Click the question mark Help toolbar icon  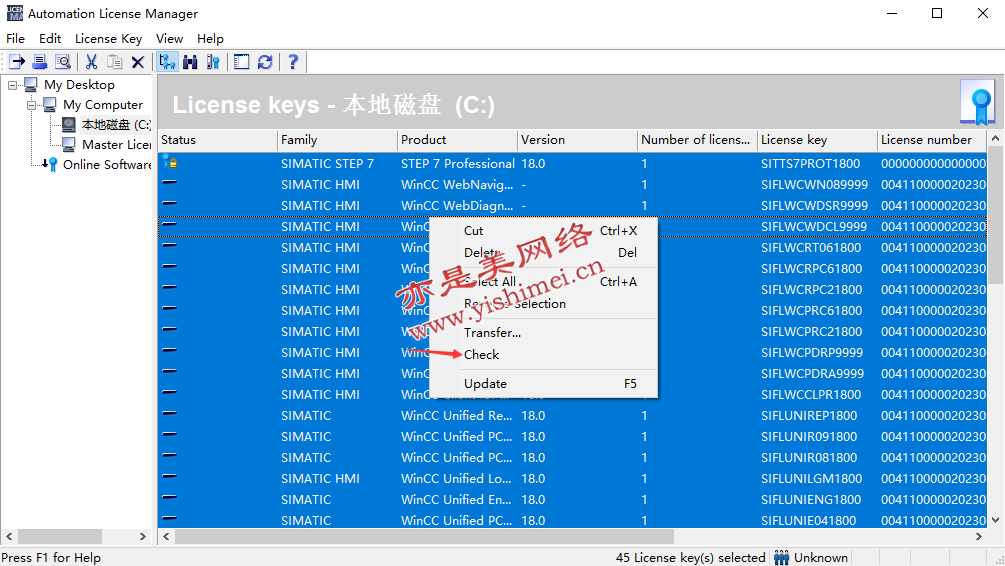(x=293, y=62)
